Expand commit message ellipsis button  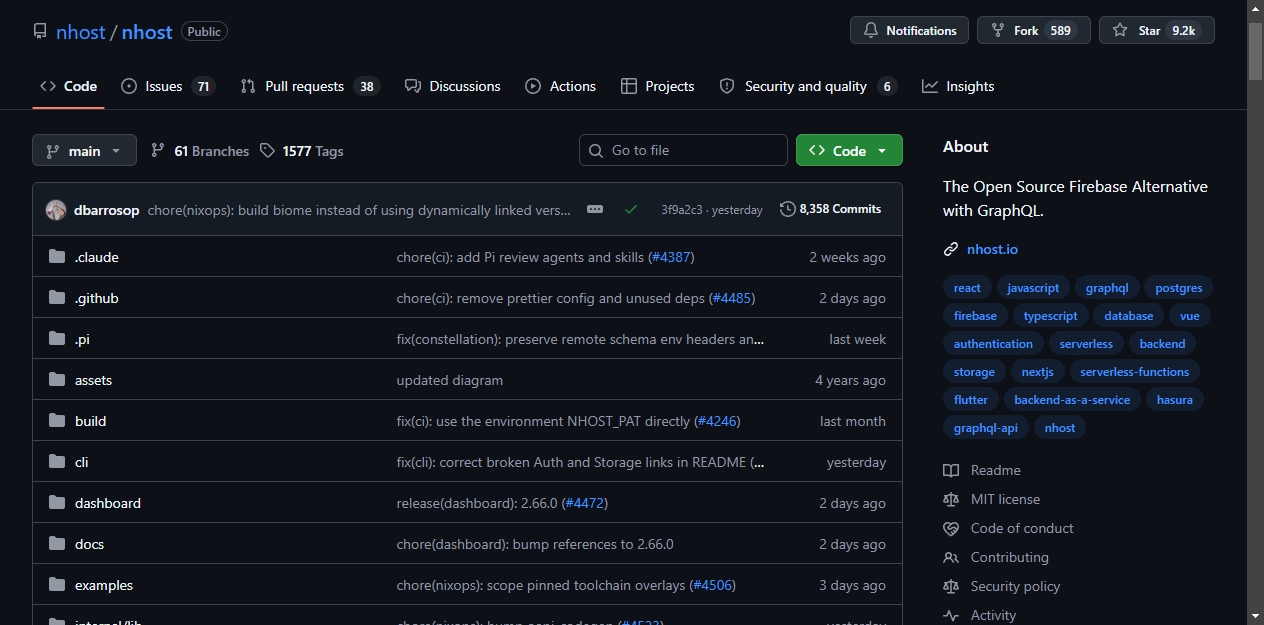(595, 209)
